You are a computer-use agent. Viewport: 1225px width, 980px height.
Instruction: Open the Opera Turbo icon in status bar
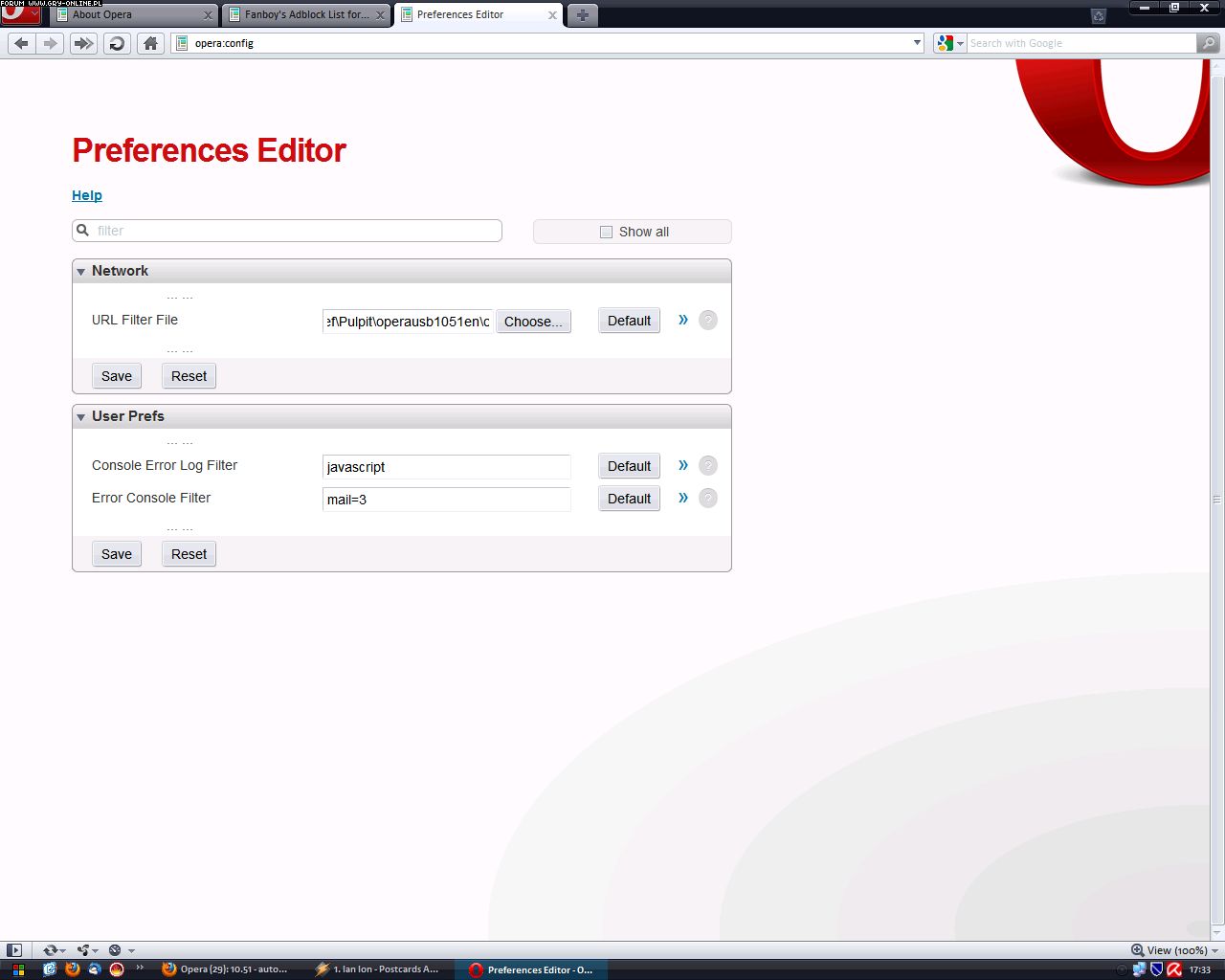(115, 950)
